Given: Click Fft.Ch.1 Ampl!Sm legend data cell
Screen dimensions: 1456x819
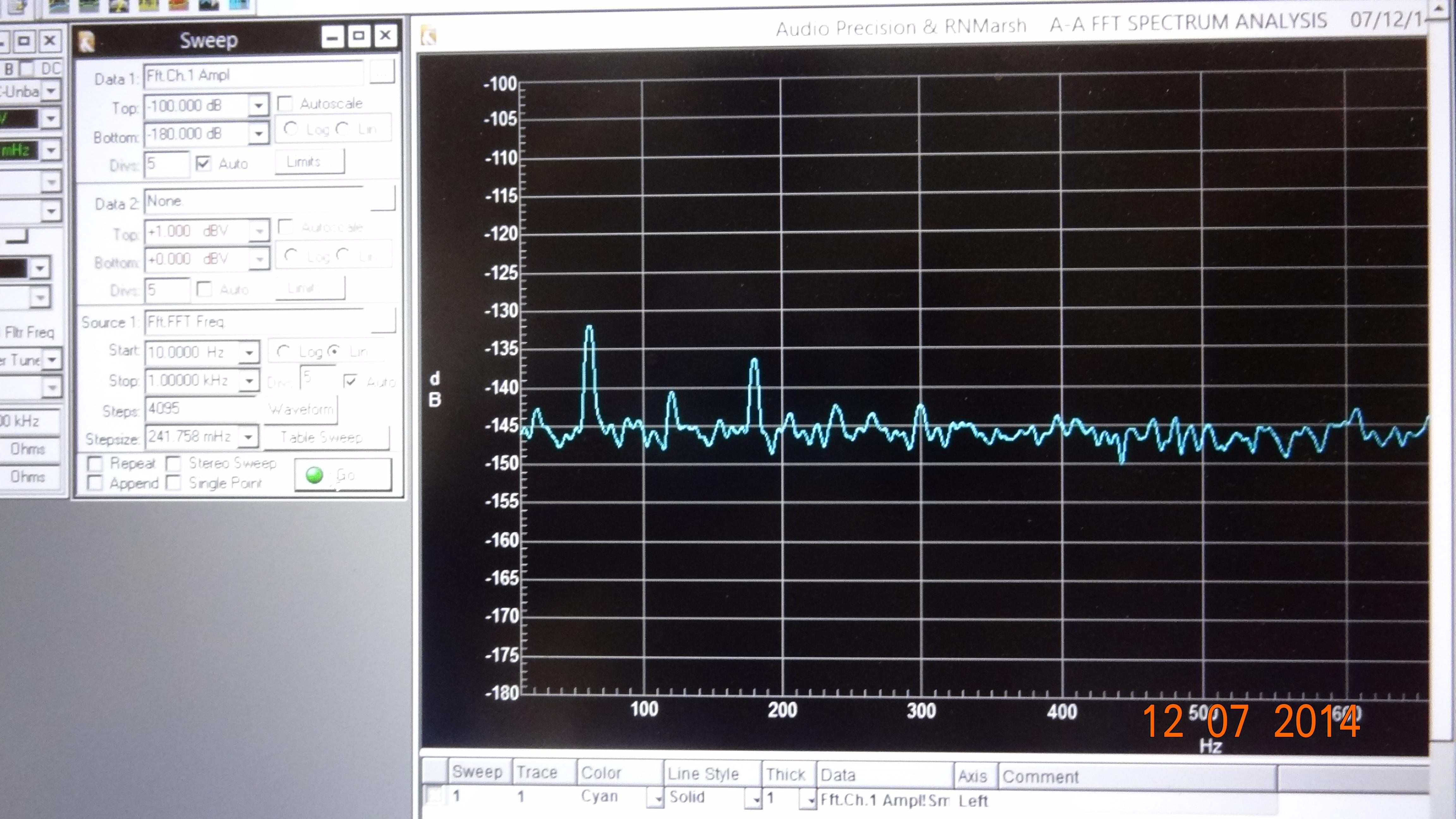Looking at the screenshot, I should (x=885, y=800).
